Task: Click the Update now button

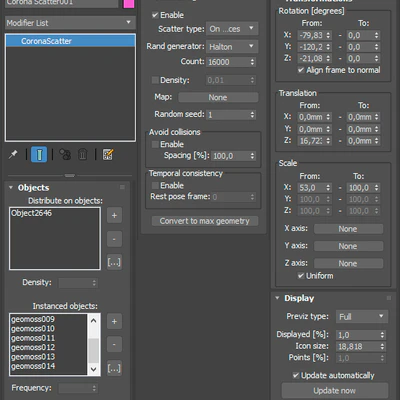Action: pyautogui.click(x=335, y=390)
